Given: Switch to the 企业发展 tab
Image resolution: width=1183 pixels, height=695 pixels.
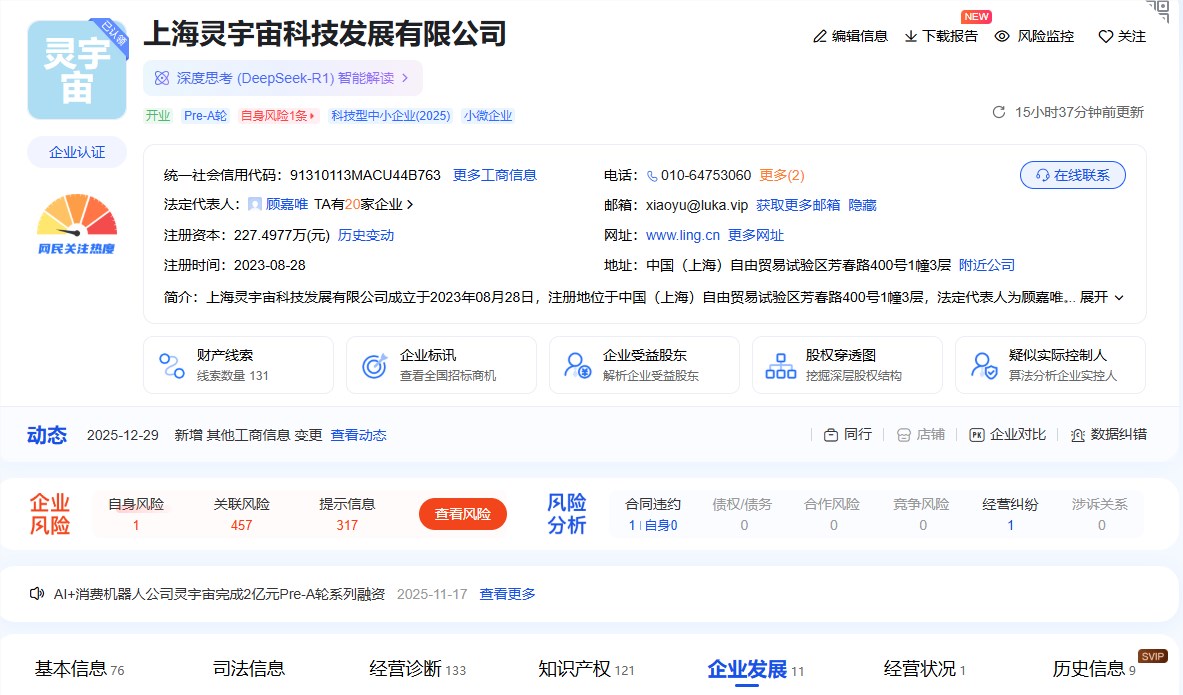Looking at the screenshot, I should point(748,670).
